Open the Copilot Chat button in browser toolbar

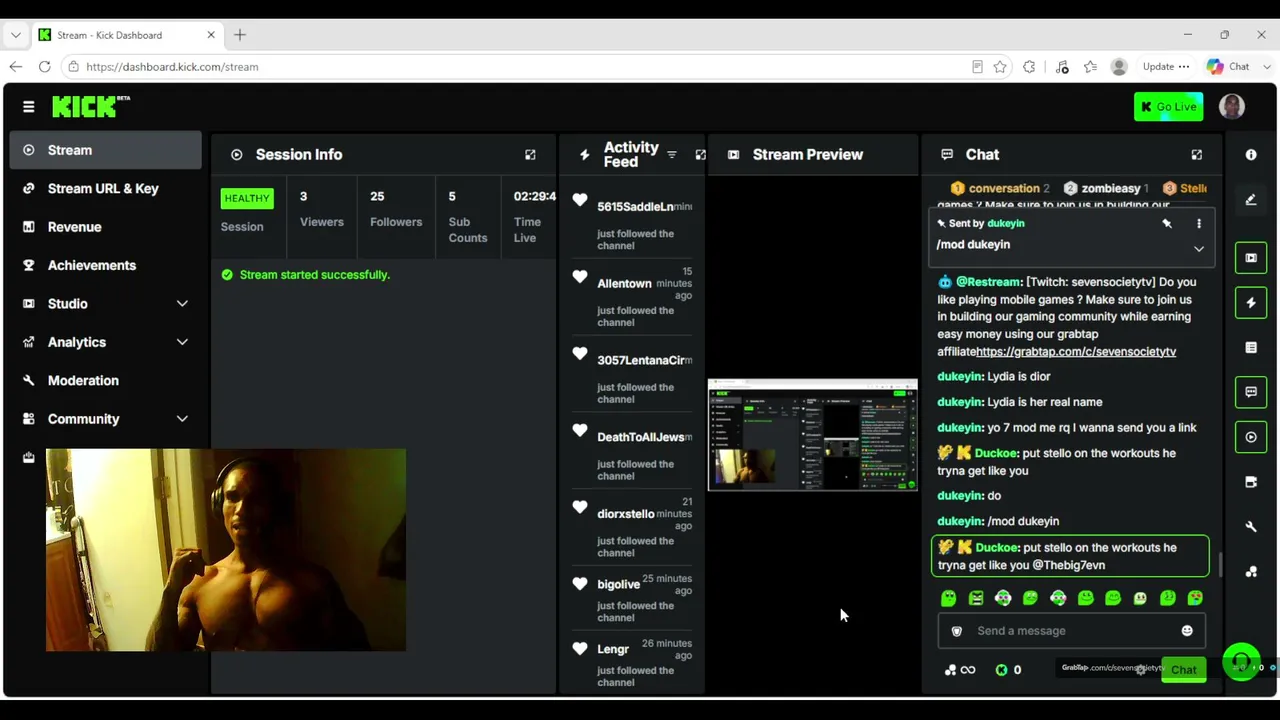[1228, 67]
